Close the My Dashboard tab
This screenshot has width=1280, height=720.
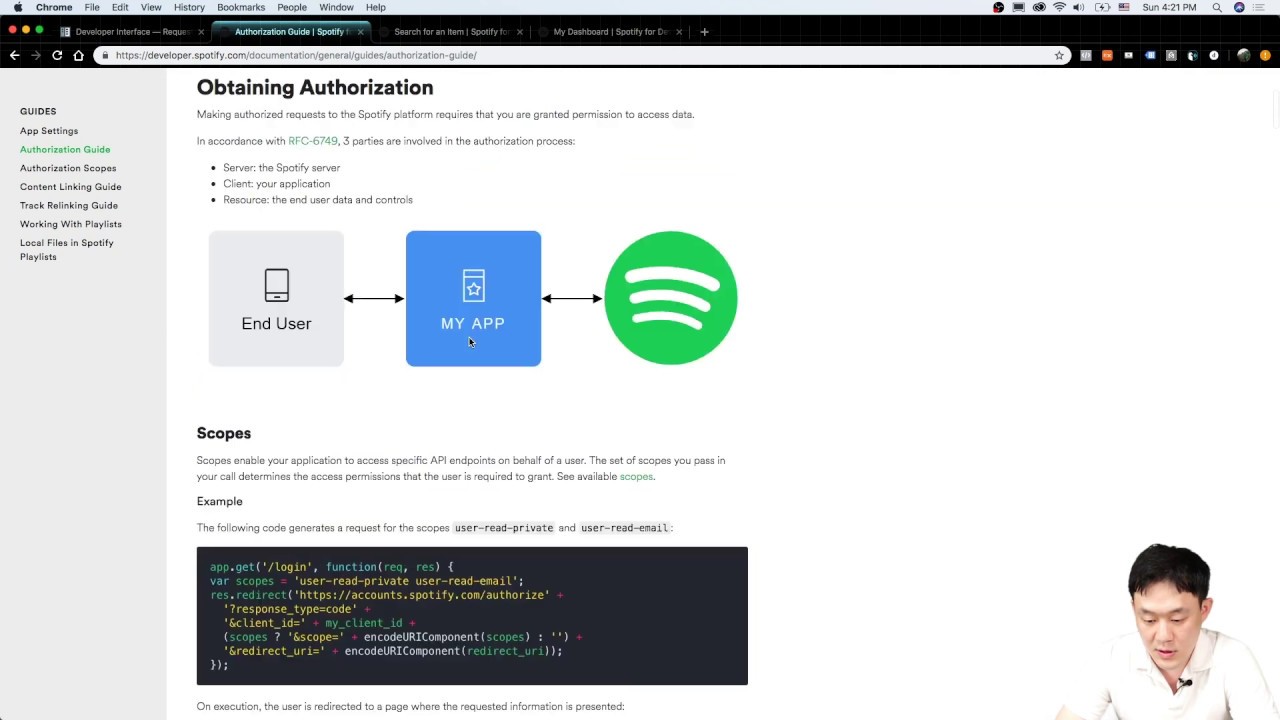[x=679, y=32]
